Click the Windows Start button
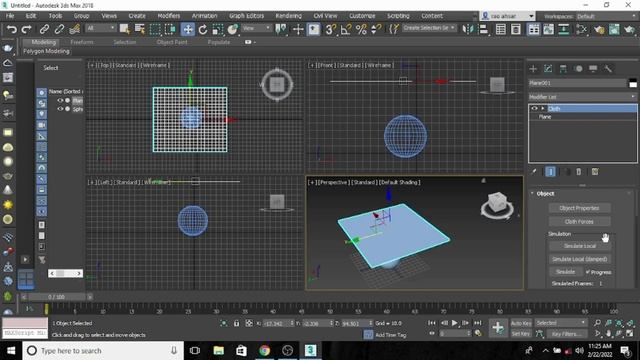Viewport: 640px width, 360px height. (x=11, y=351)
